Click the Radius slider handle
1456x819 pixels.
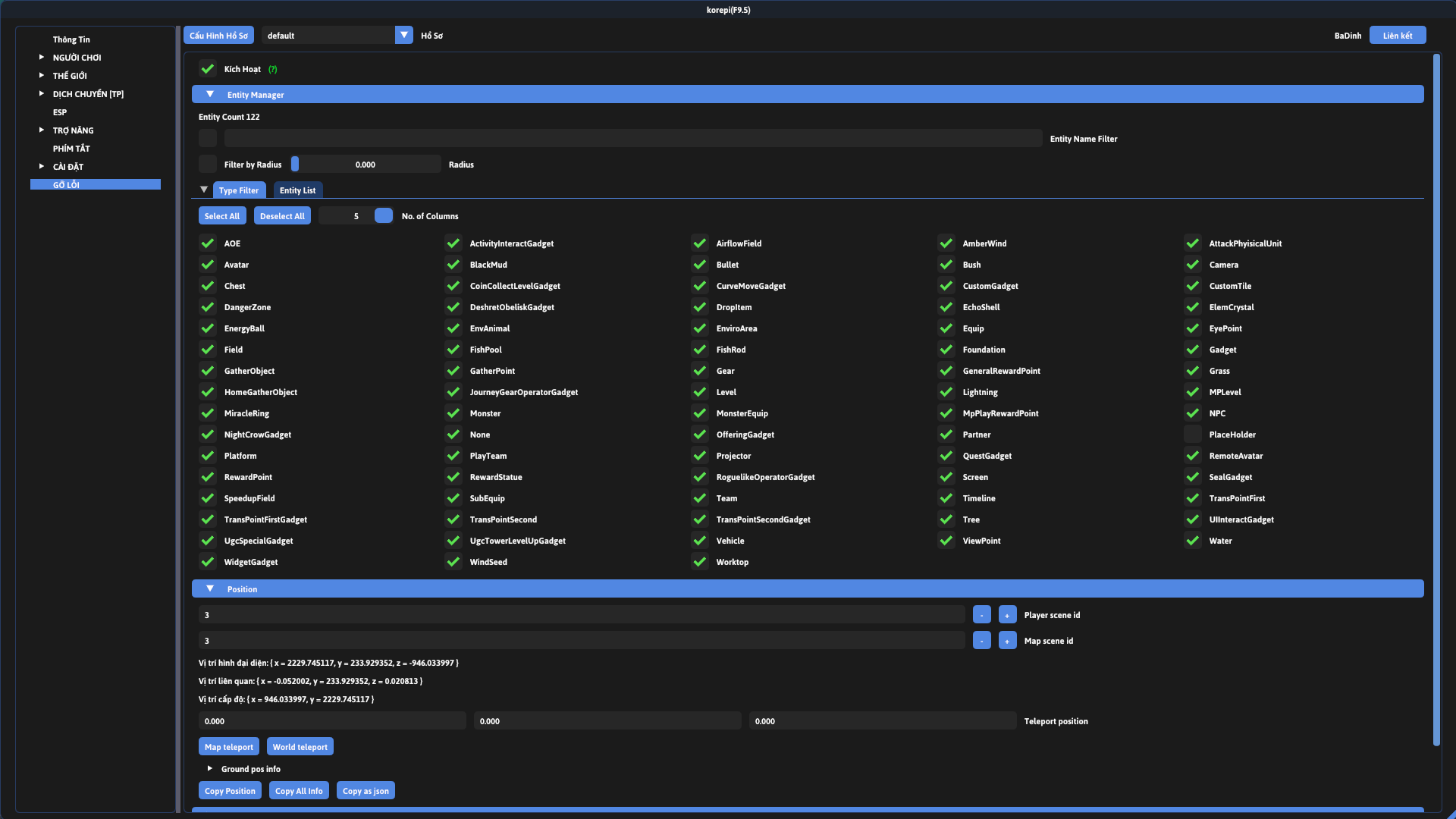[295, 165]
